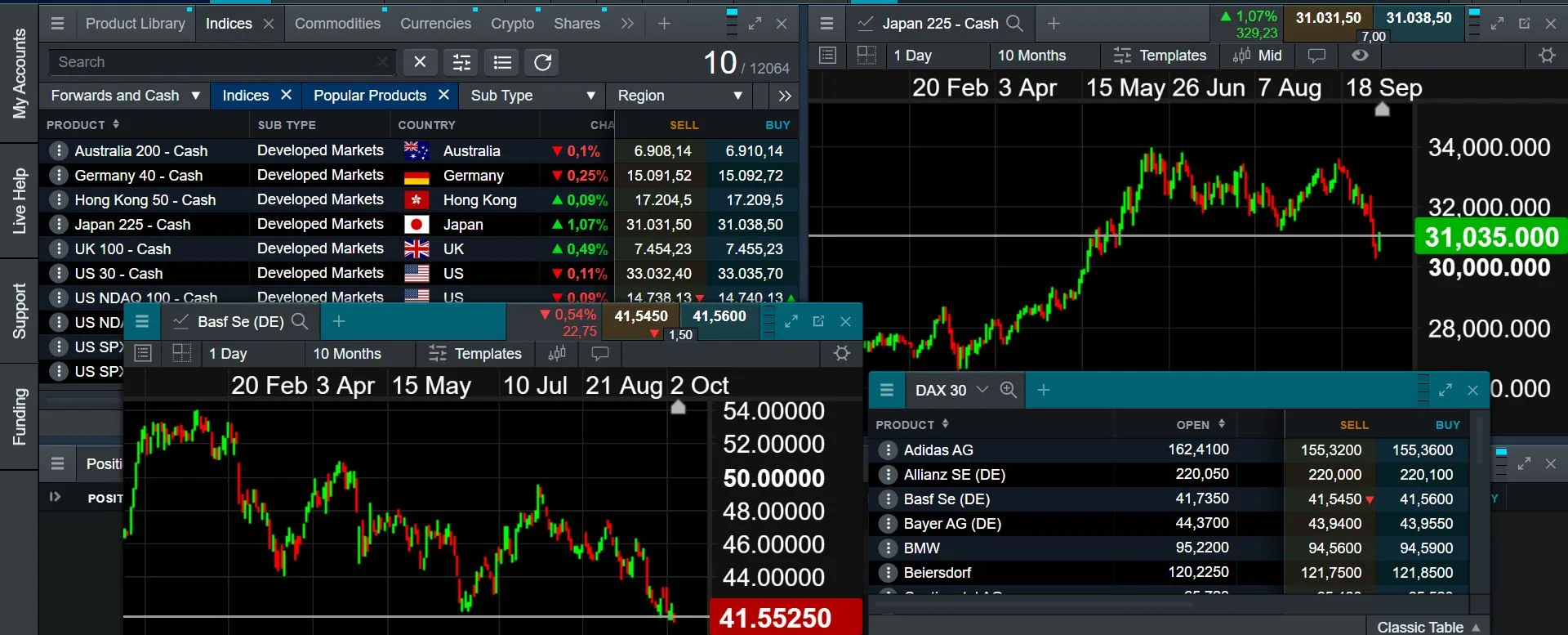Screen dimensions: 1568x635
Task: Open the Classic Table view dropdown
Action: point(1428,627)
